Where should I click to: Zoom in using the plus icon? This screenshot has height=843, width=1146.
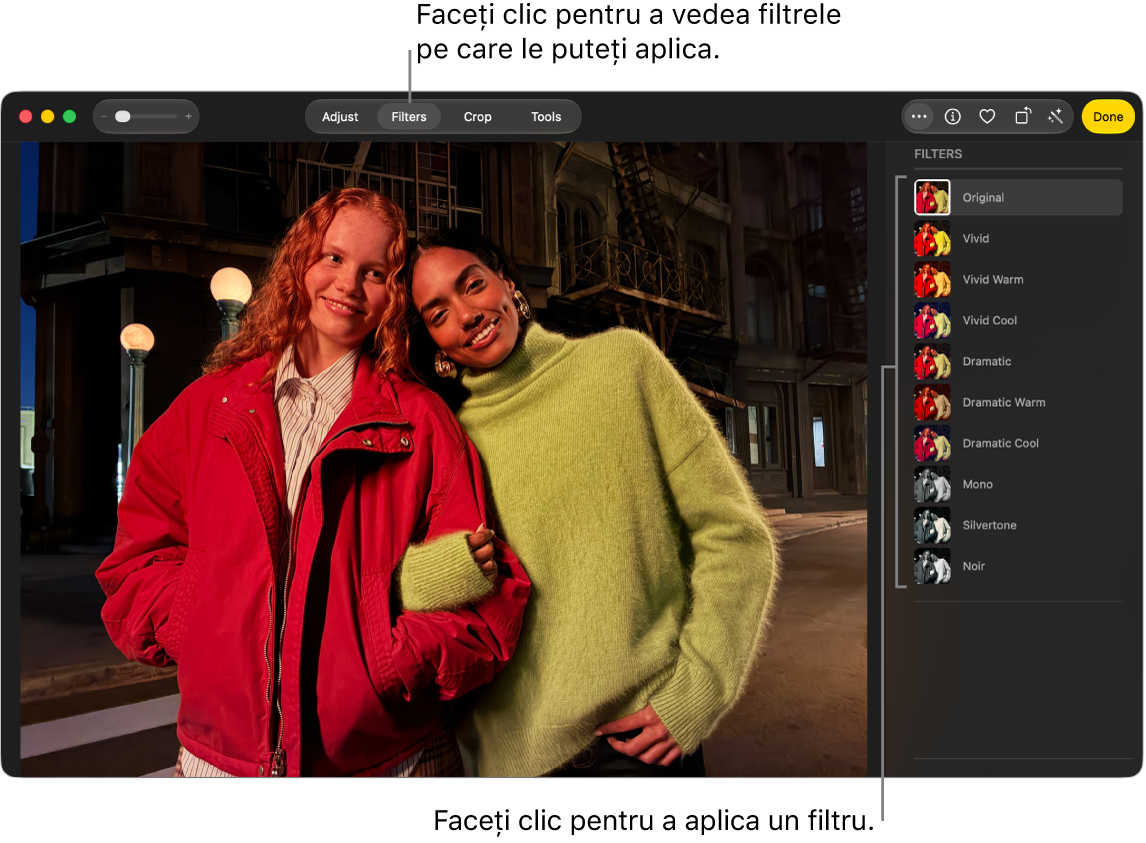(189, 116)
